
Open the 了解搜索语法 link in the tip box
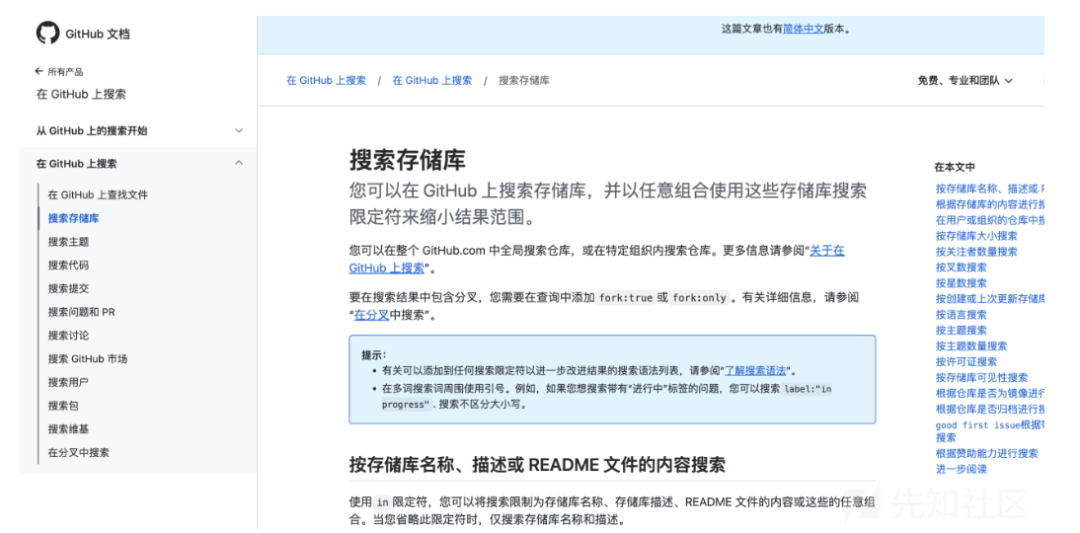pos(756,370)
